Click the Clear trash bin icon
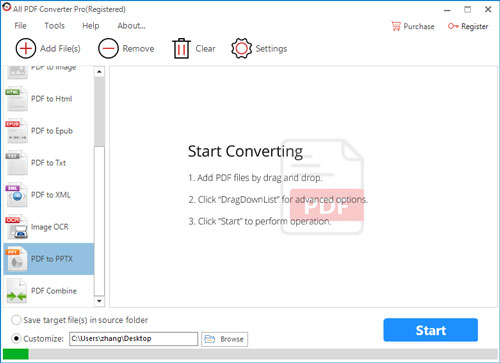The image size is (500, 363). point(181,48)
